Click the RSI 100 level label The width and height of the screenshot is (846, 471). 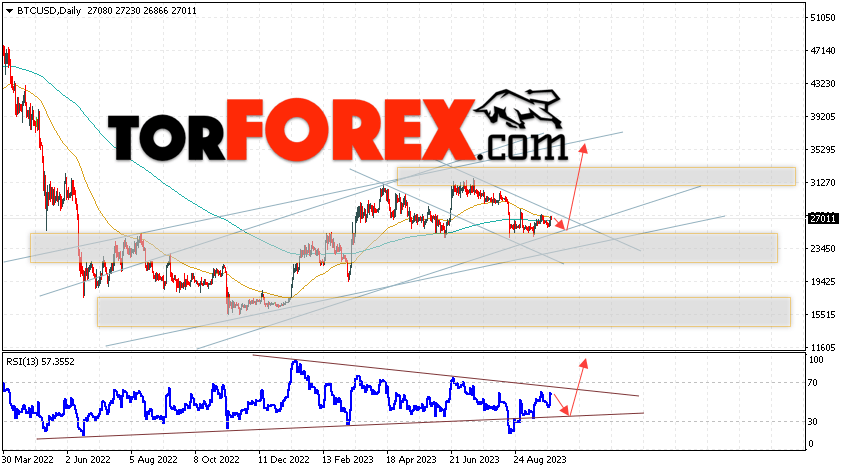816,360
